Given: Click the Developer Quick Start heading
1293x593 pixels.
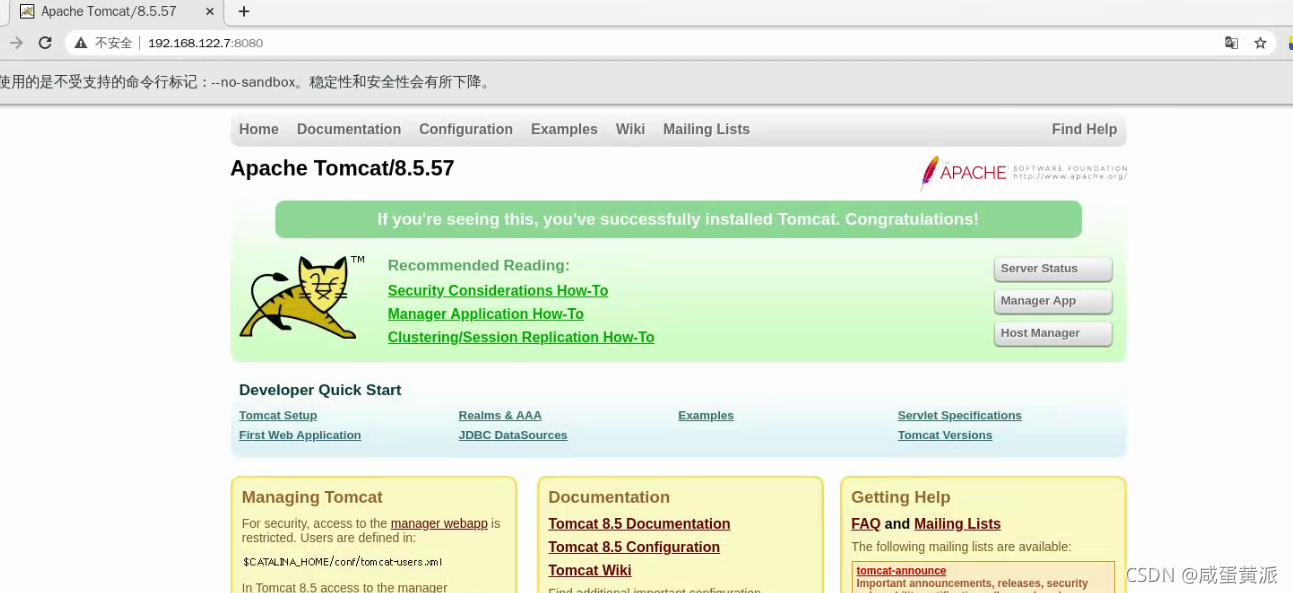Looking at the screenshot, I should tap(320, 391).
